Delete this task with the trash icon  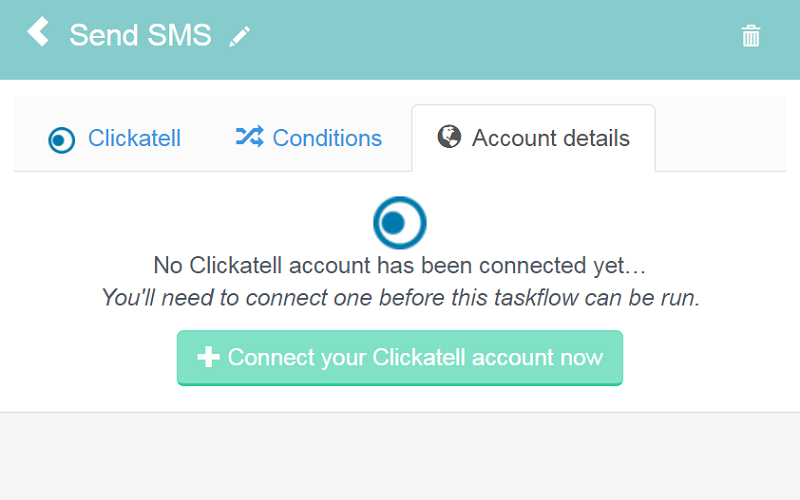point(751,37)
